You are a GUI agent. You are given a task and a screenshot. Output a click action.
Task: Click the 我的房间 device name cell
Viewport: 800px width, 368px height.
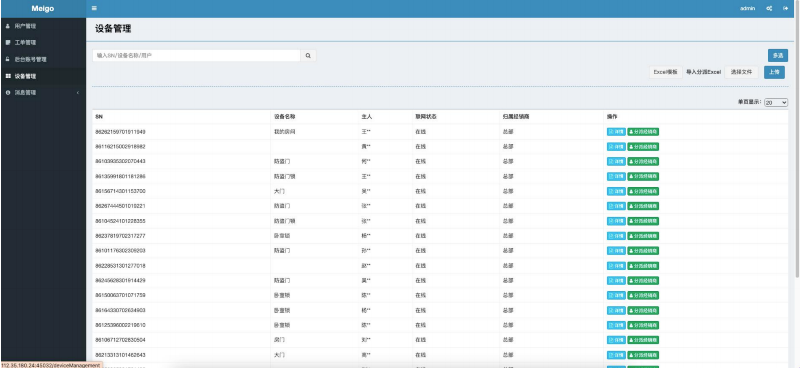pos(285,132)
